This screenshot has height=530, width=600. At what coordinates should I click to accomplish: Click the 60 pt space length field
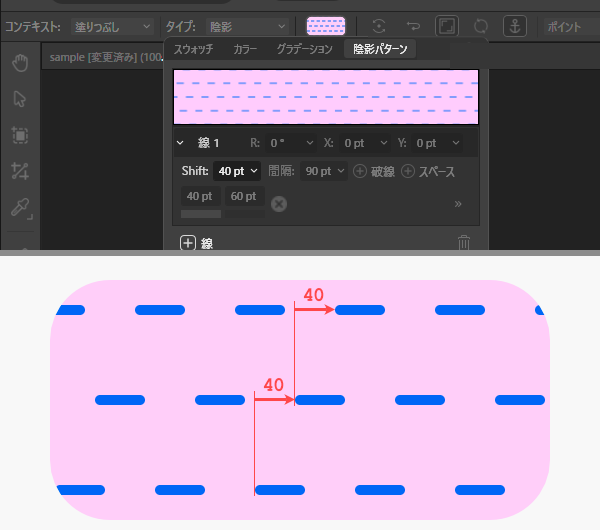click(245, 196)
